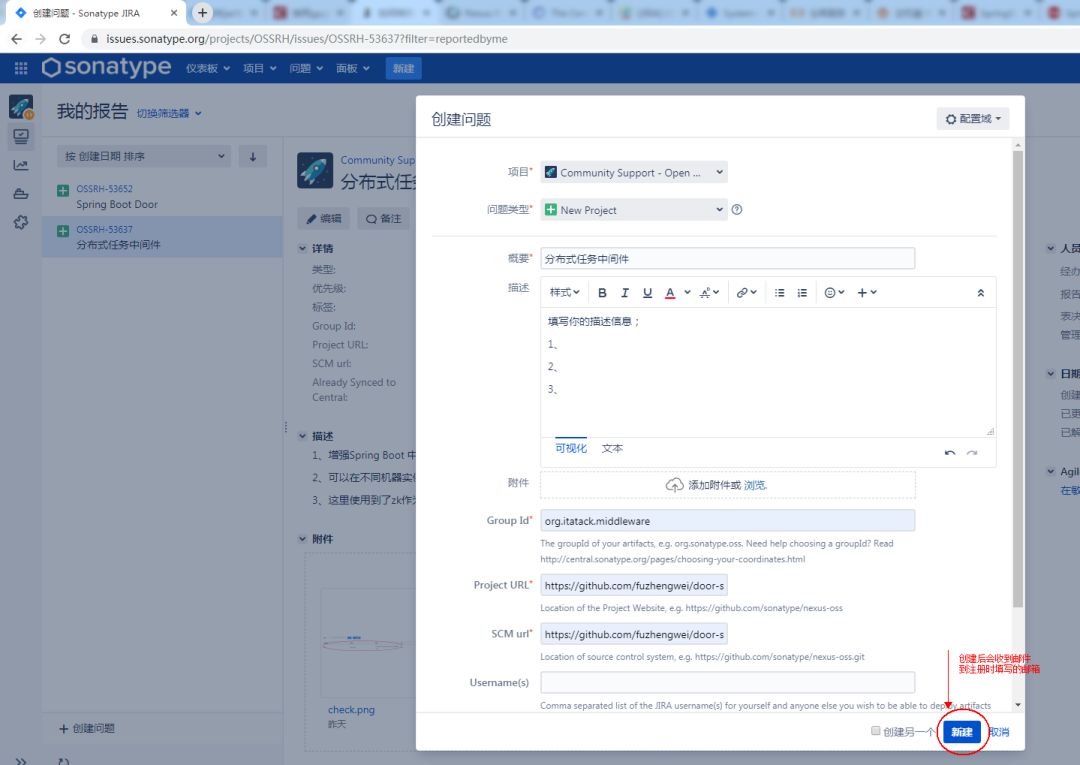Expand the 样式 text style dropdown
The width and height of the screenshot is (1080, 765).
pos(565,293)
